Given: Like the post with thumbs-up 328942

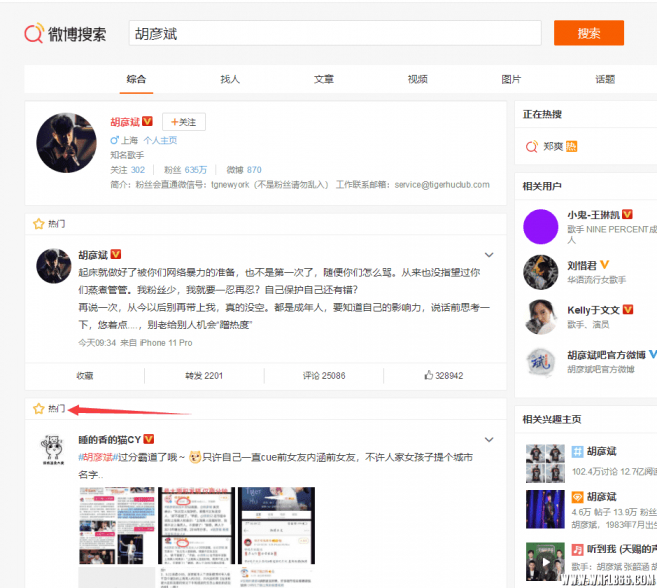Looking at the screenshot, I should 444,376.
